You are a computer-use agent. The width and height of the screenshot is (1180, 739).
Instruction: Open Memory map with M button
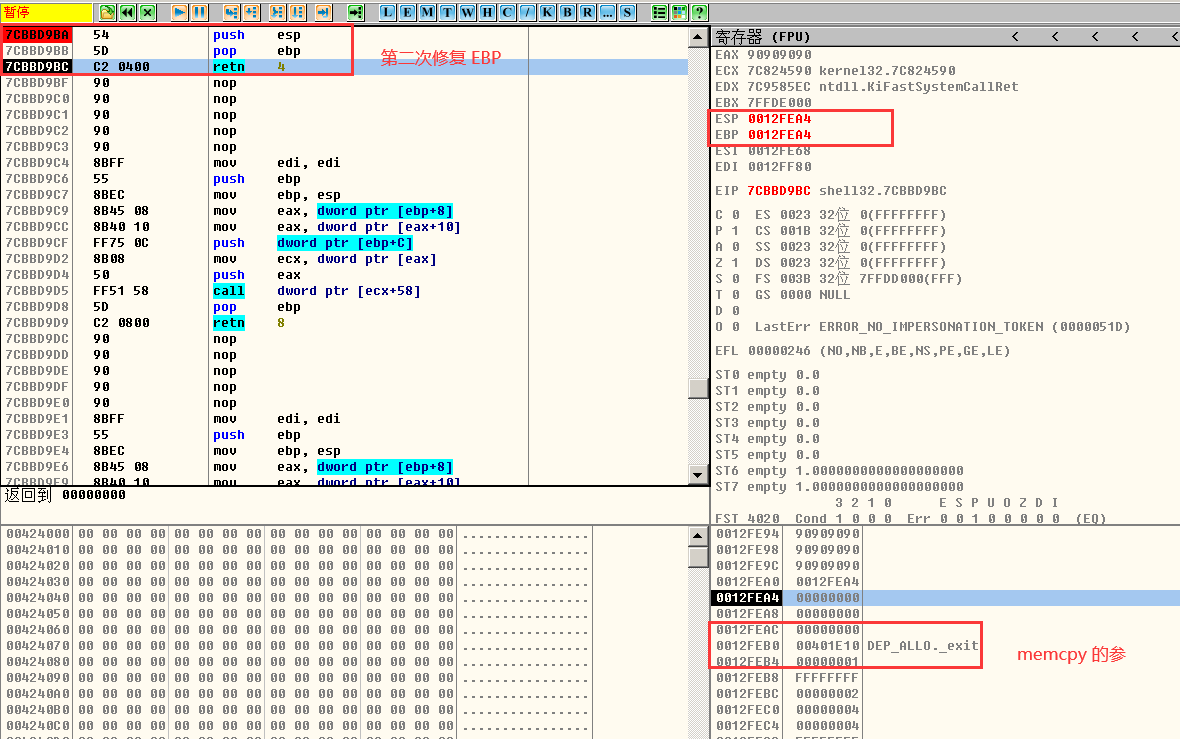(x=428, y=12)
